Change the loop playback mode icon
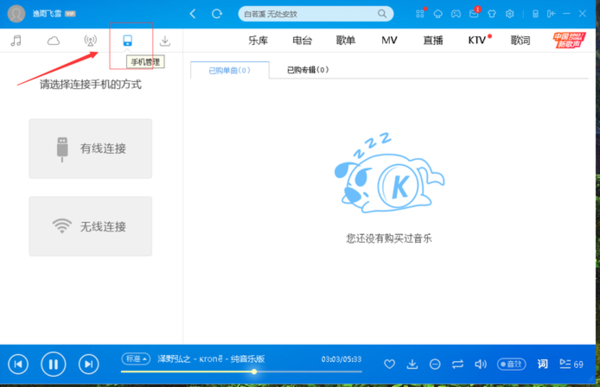 coord(458,364)
